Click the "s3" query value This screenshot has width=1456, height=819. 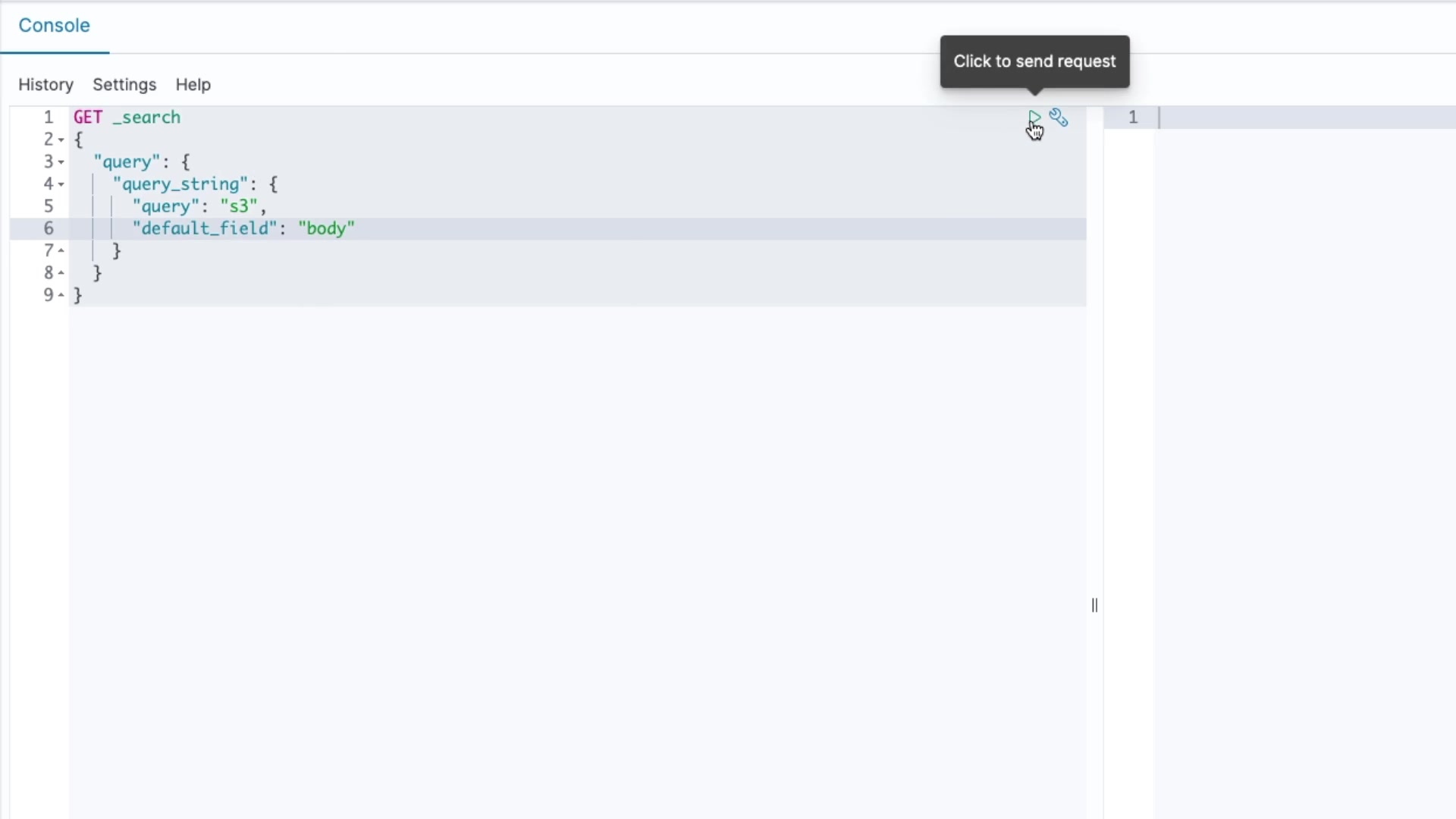[x=239, y=206]
